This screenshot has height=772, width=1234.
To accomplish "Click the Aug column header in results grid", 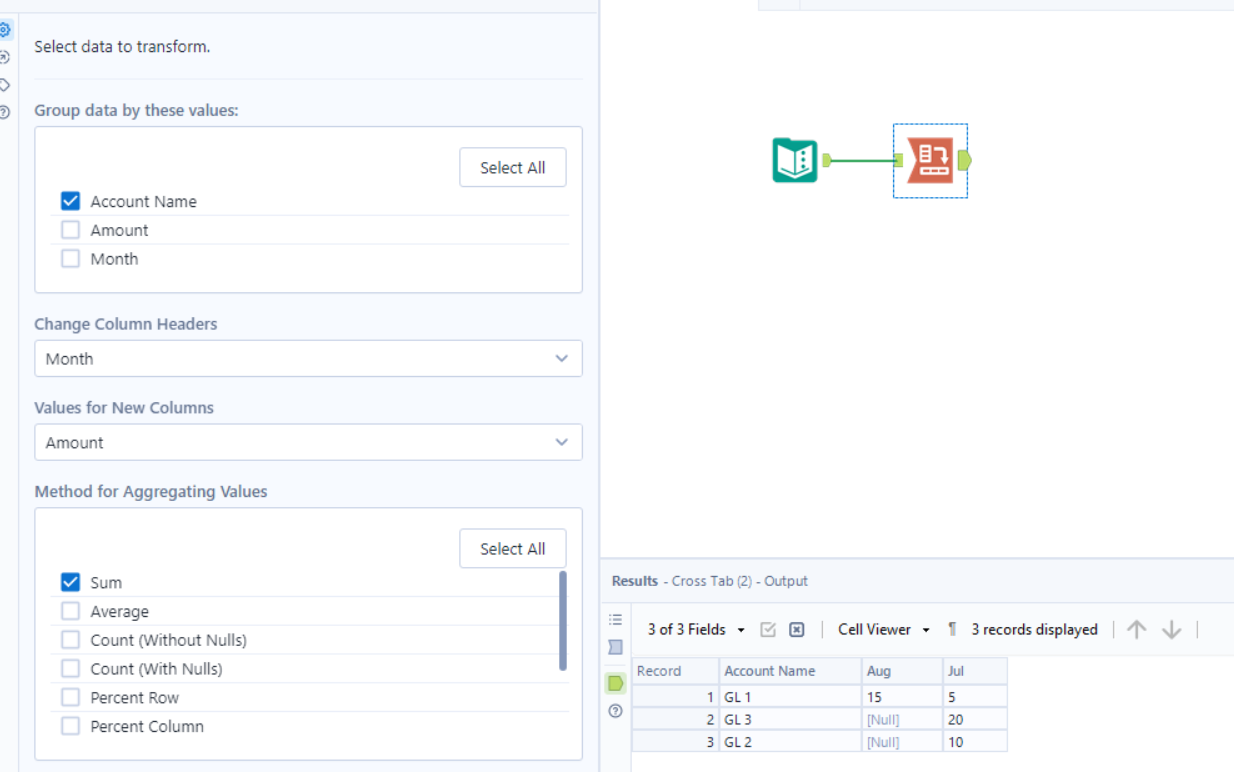I will 880,670.
